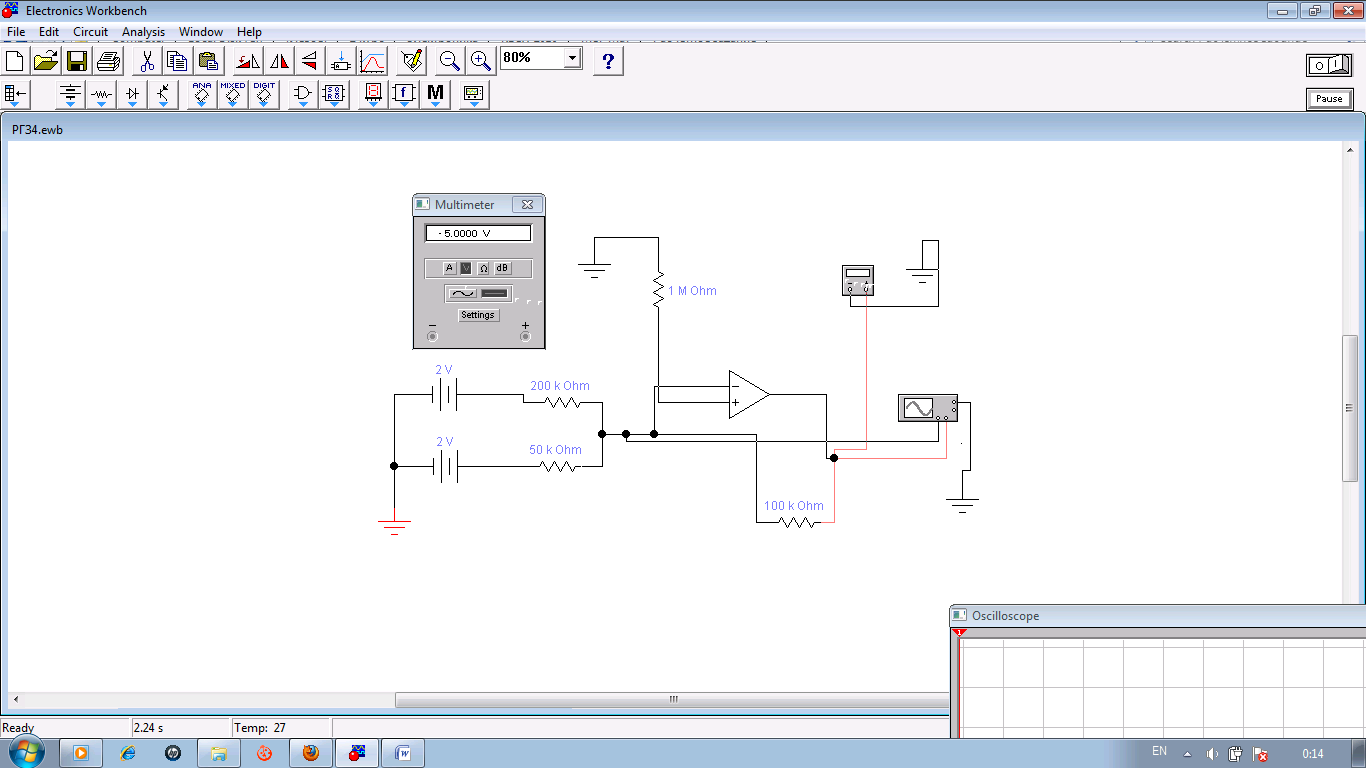Cut selection with the scissors icon
1366x768 pixels.
click(x=146, y=61)
